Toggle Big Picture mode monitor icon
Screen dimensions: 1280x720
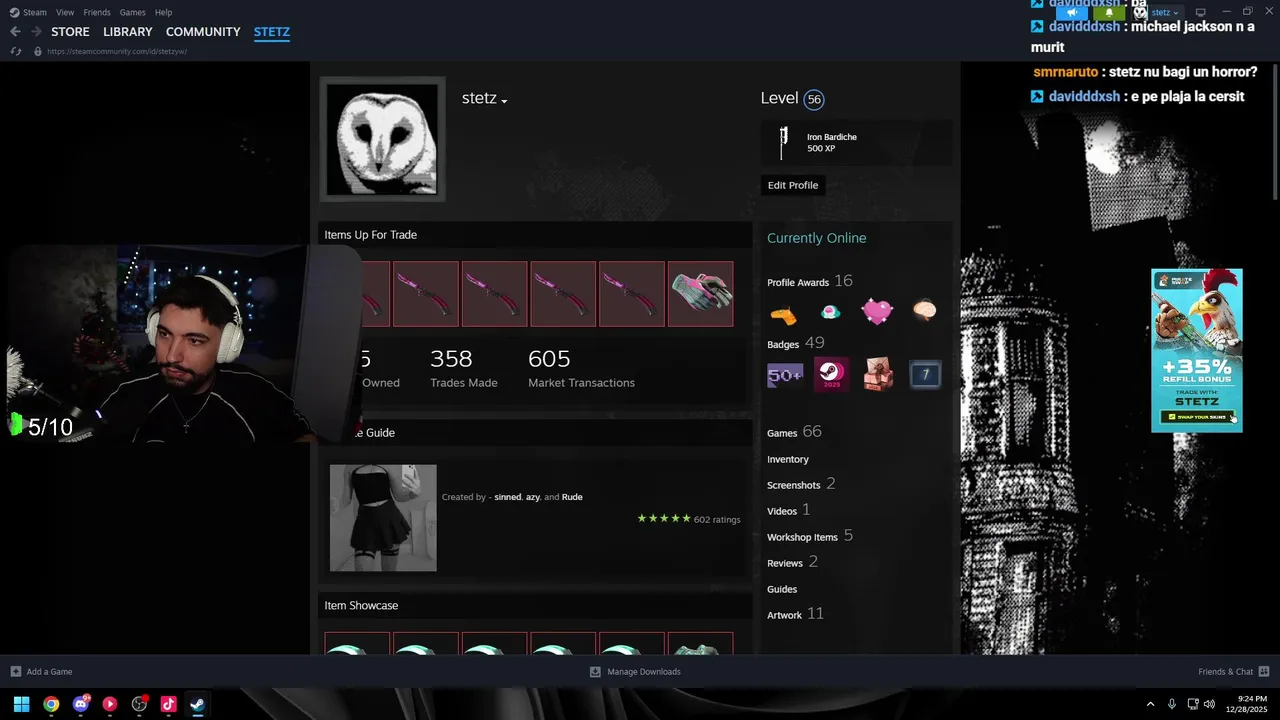click(x=1201, y=13)
